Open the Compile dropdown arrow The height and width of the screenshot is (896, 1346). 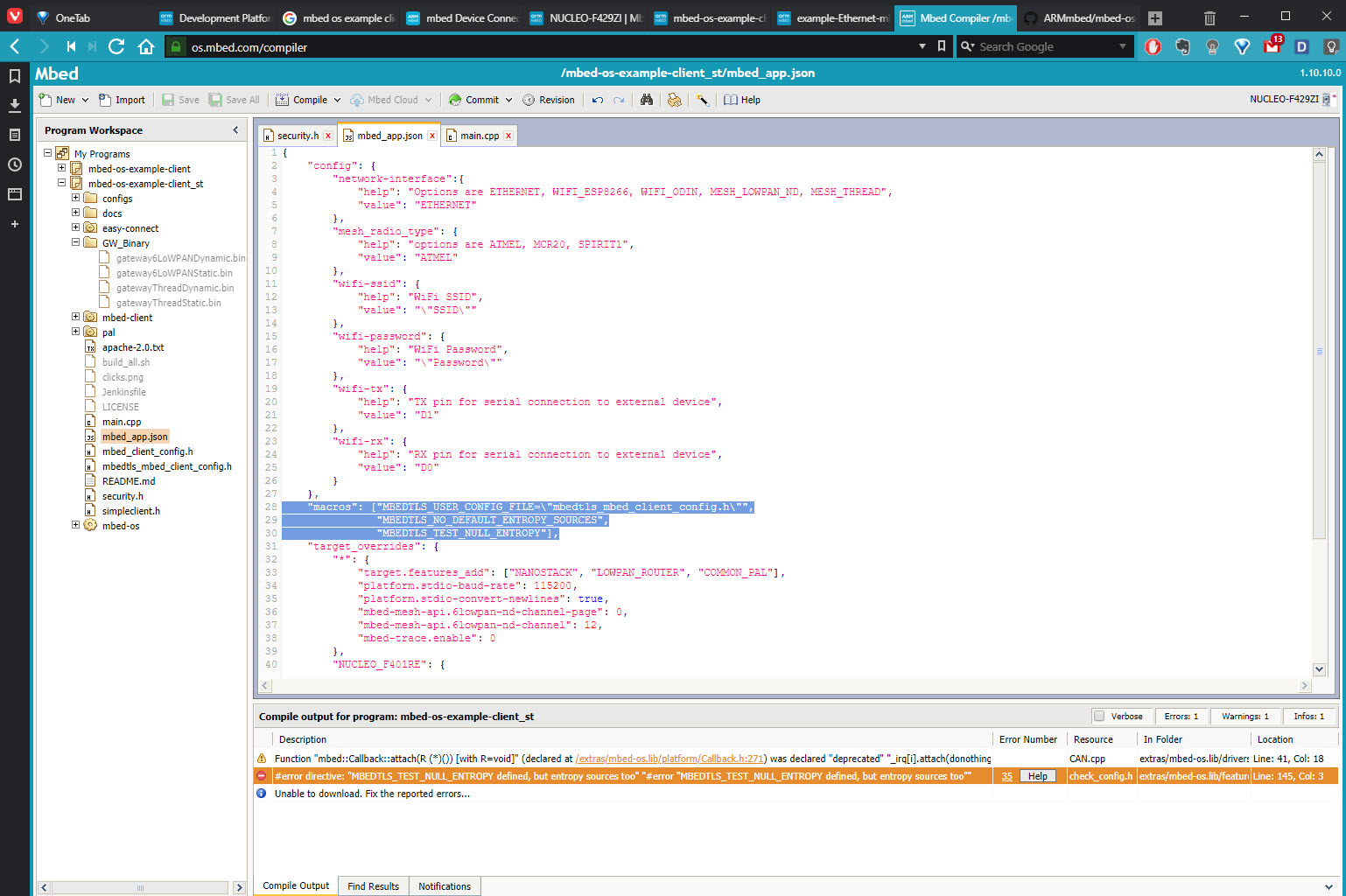(338, 100)
